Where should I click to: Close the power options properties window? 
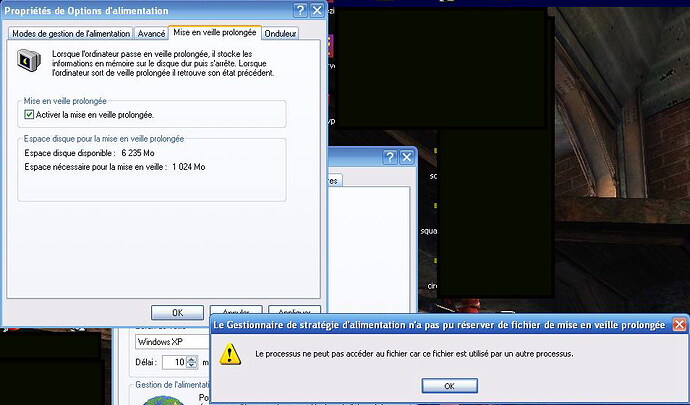pyautogui.click(x=318, y=10)
